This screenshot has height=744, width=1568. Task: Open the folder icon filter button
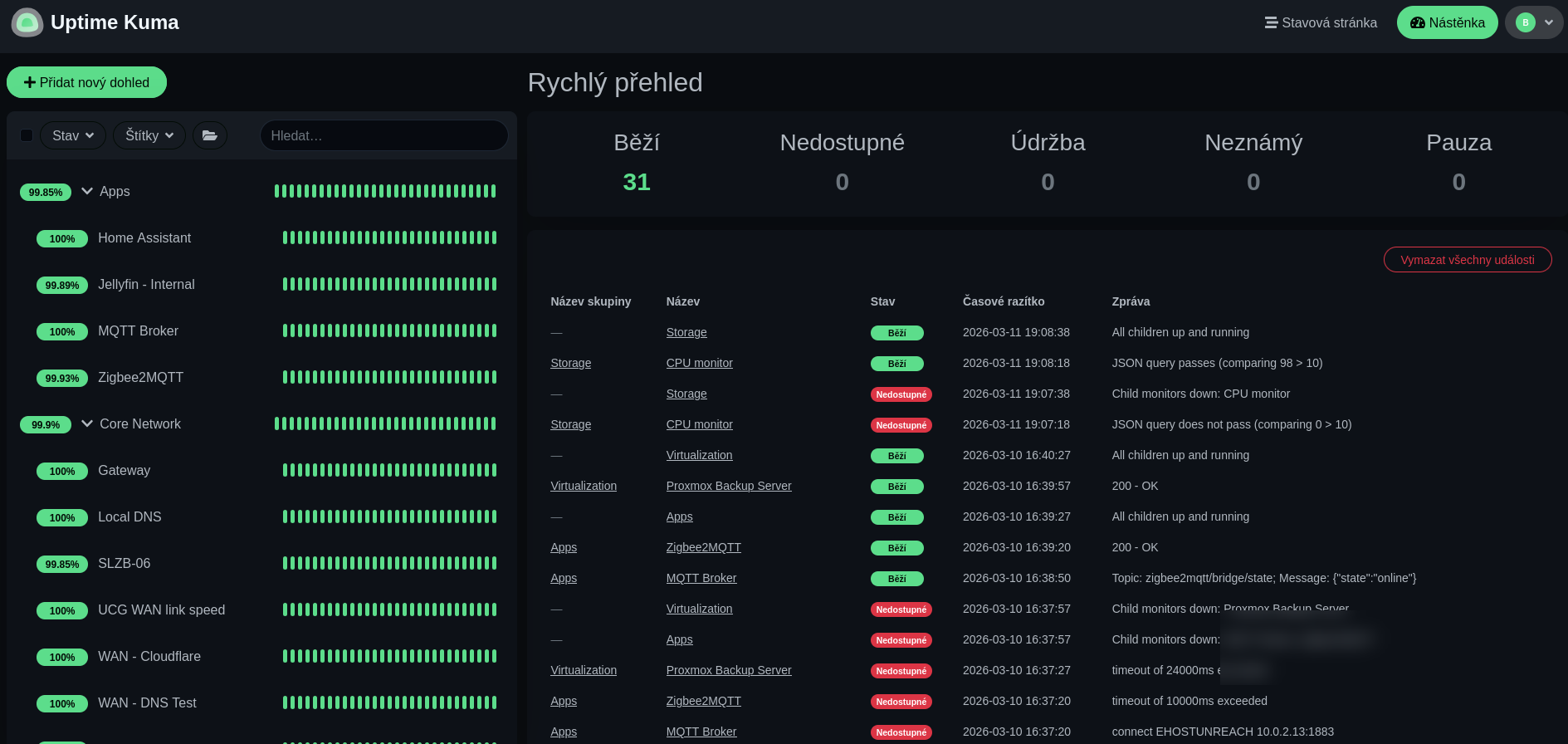[x=210, y=135]
